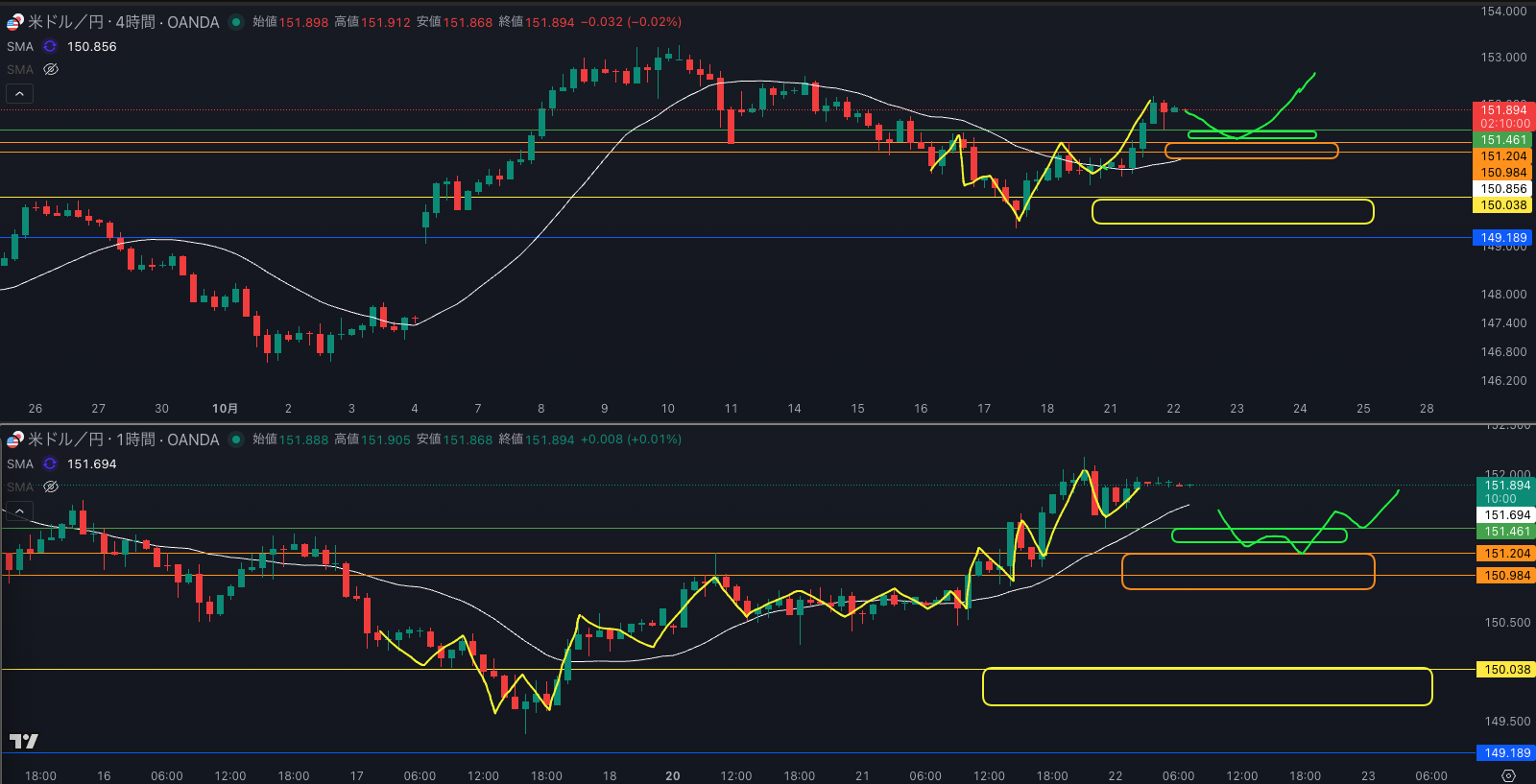1536x784 pixels.
Task: Select the blue 149.189 price label on upper chart
Action: [x=1502, y=238]
